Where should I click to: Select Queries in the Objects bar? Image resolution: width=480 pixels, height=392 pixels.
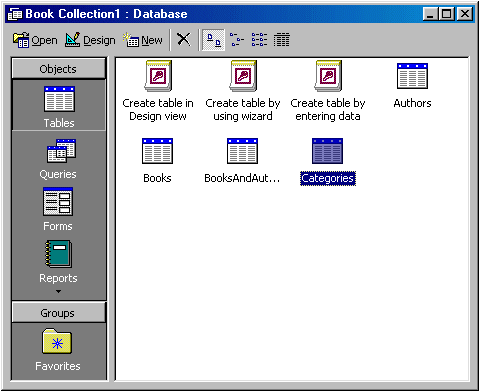[x=58, y=159]
